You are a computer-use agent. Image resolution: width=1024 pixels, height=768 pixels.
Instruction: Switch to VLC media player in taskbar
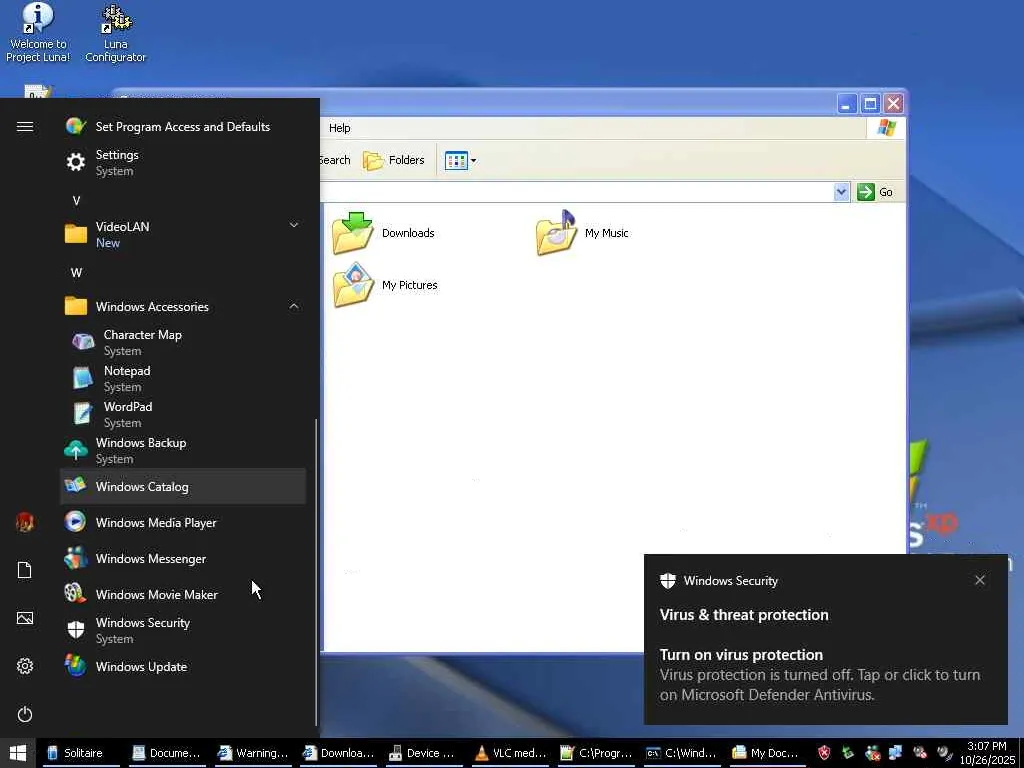(510, 753)
